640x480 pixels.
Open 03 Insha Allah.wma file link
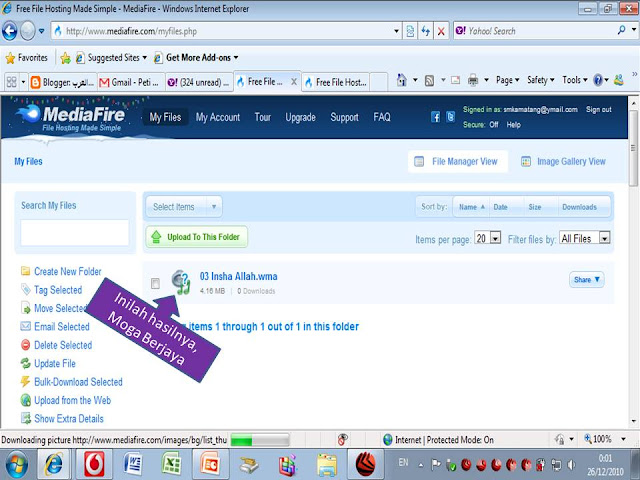click(x=238, y=276)
